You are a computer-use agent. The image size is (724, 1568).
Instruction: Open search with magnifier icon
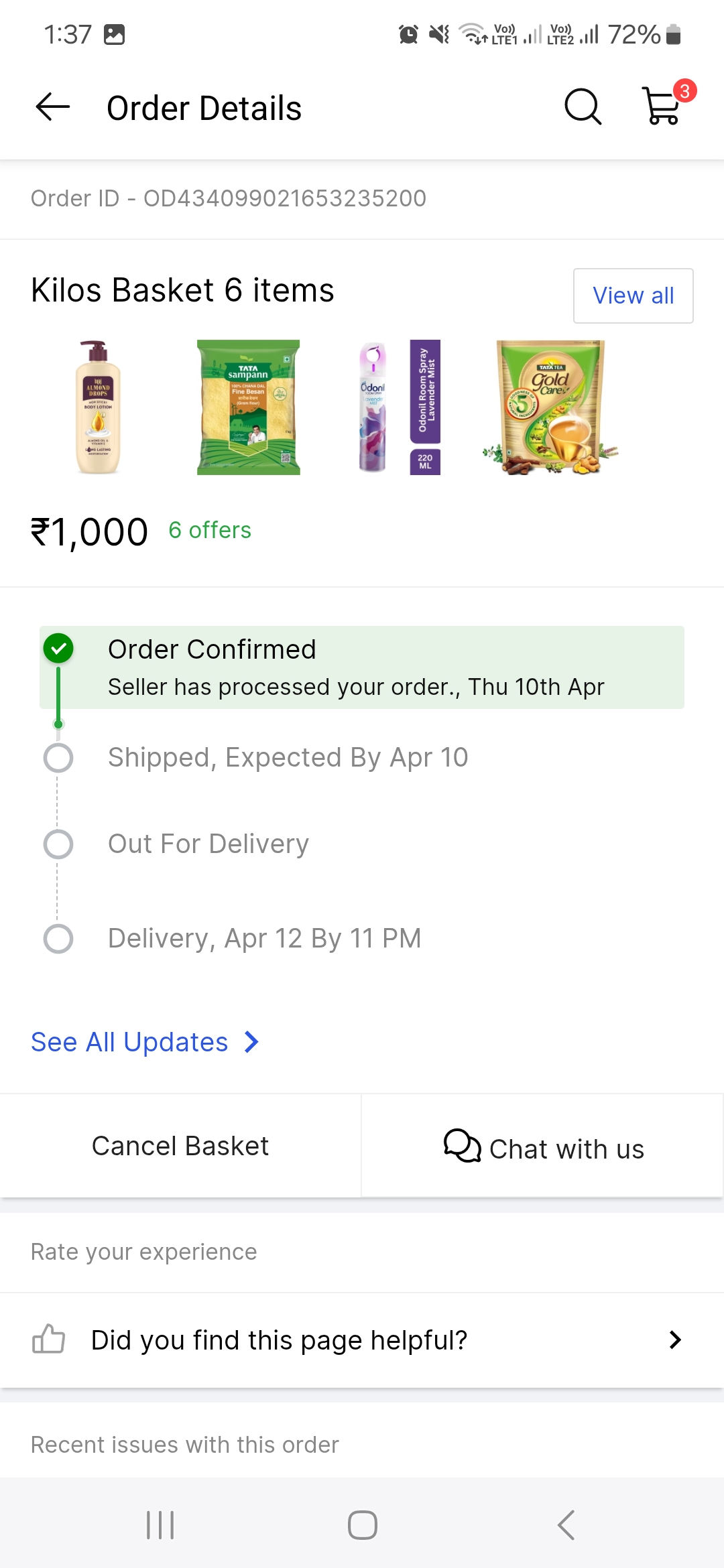583,107
